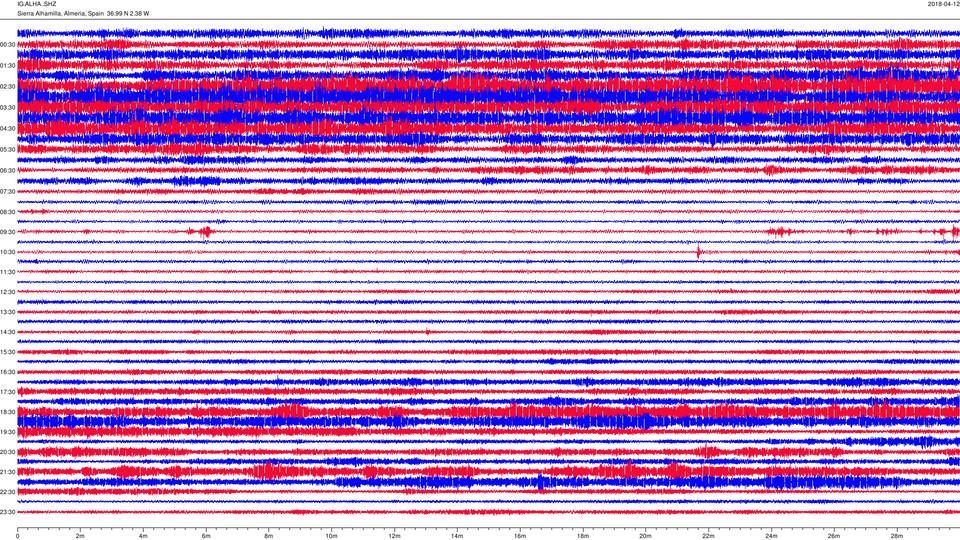Select the 13:30 time label
This screenshot has width=960, height=540.
[7, 312]
